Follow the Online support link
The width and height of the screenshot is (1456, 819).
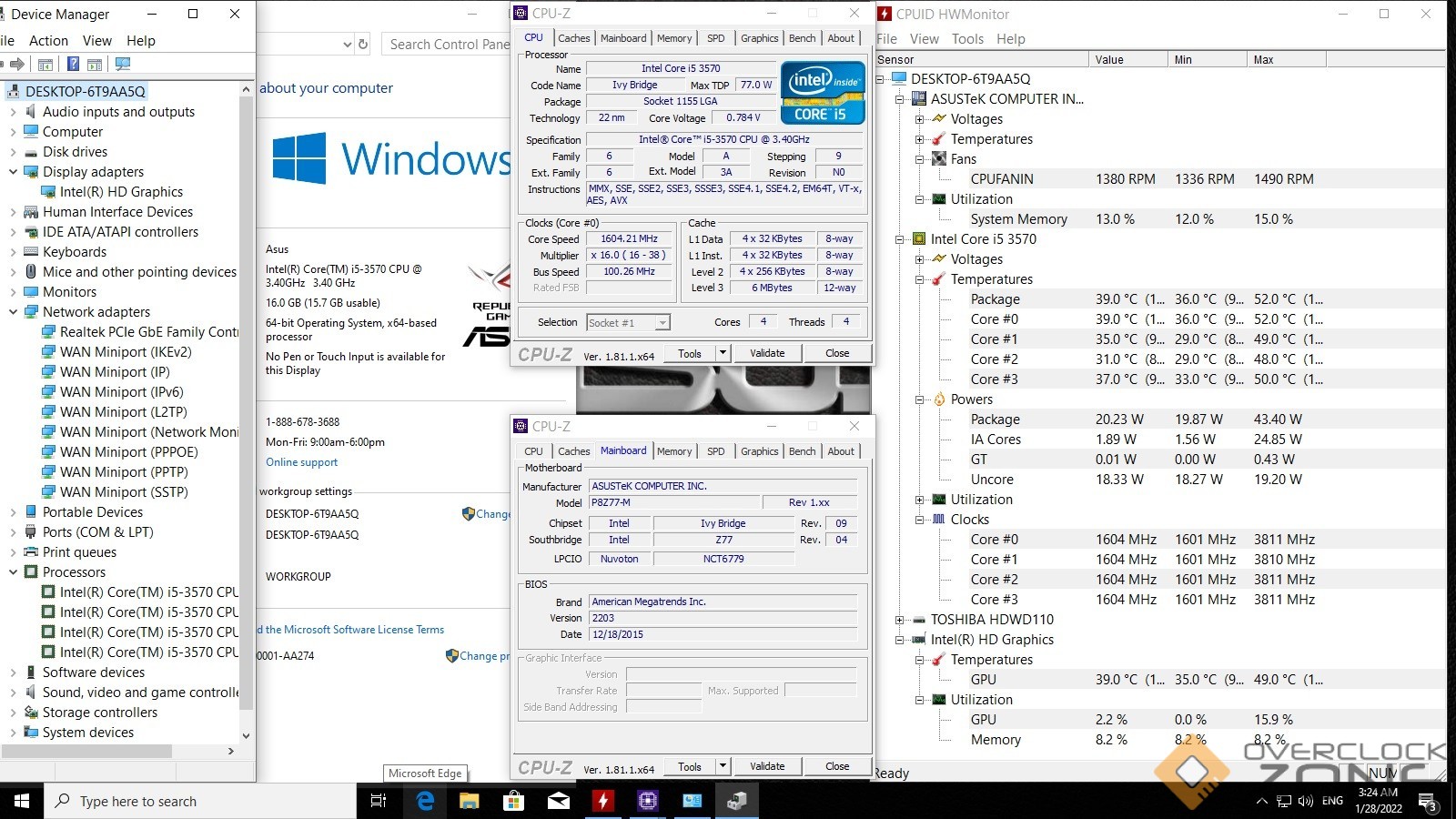point(301,462)
